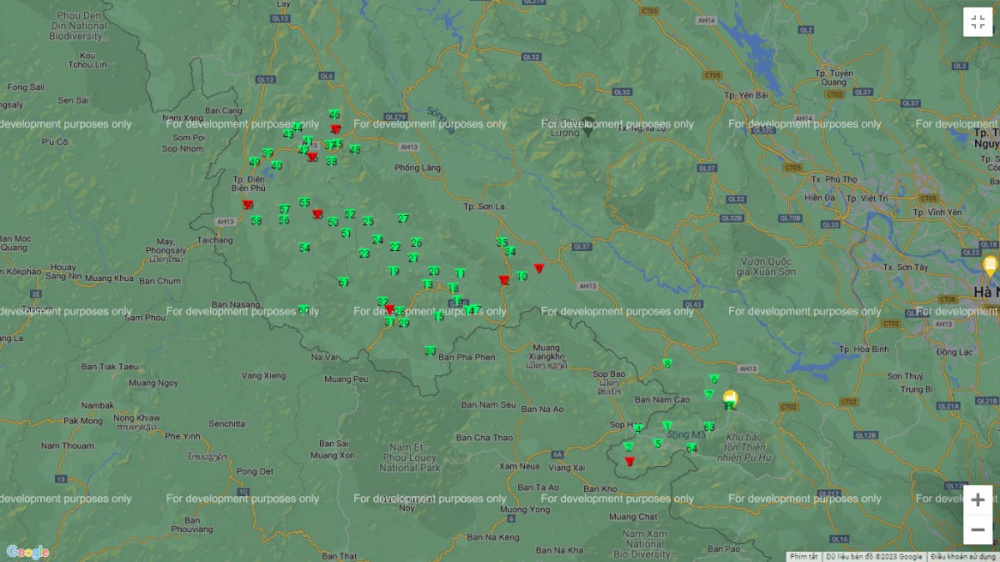Select green marker number 52
This screenshot has height=562, width=1000.
[x=349, y=214]
